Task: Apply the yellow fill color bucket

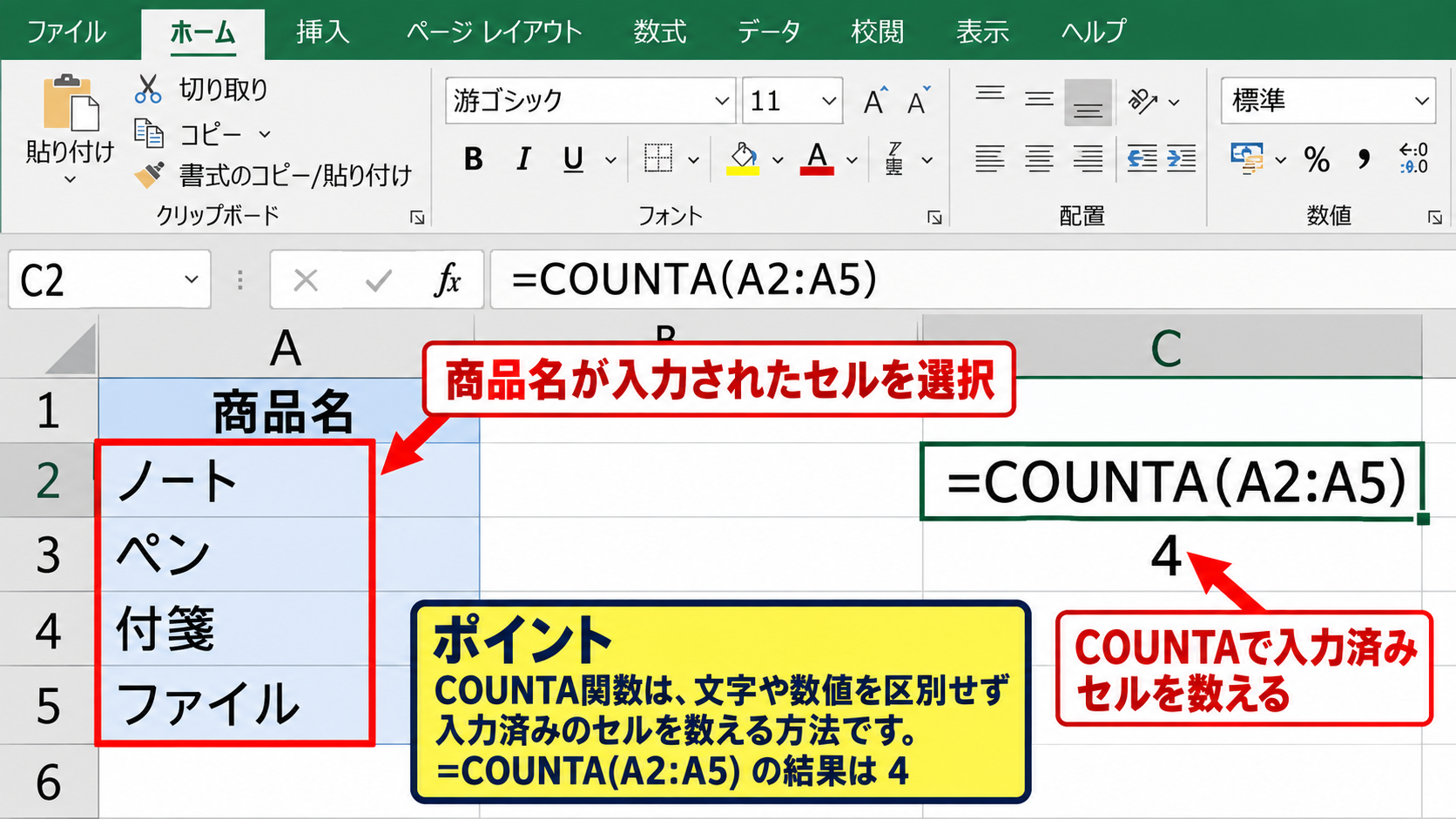Action: pos(743,158)
